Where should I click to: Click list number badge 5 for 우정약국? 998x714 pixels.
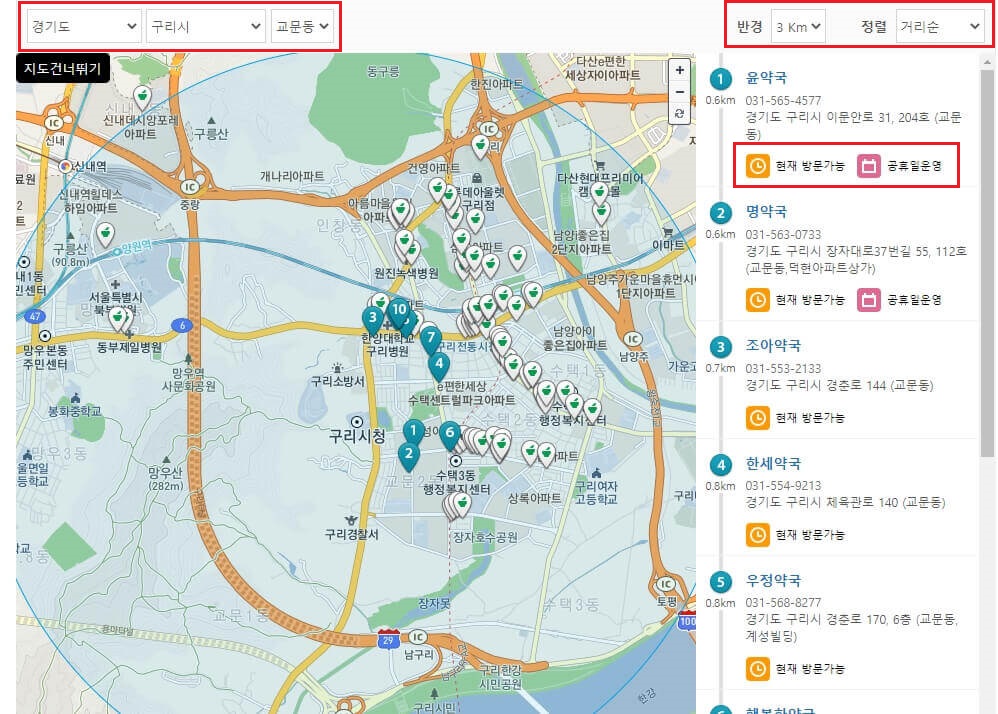(x=720, y=582)
